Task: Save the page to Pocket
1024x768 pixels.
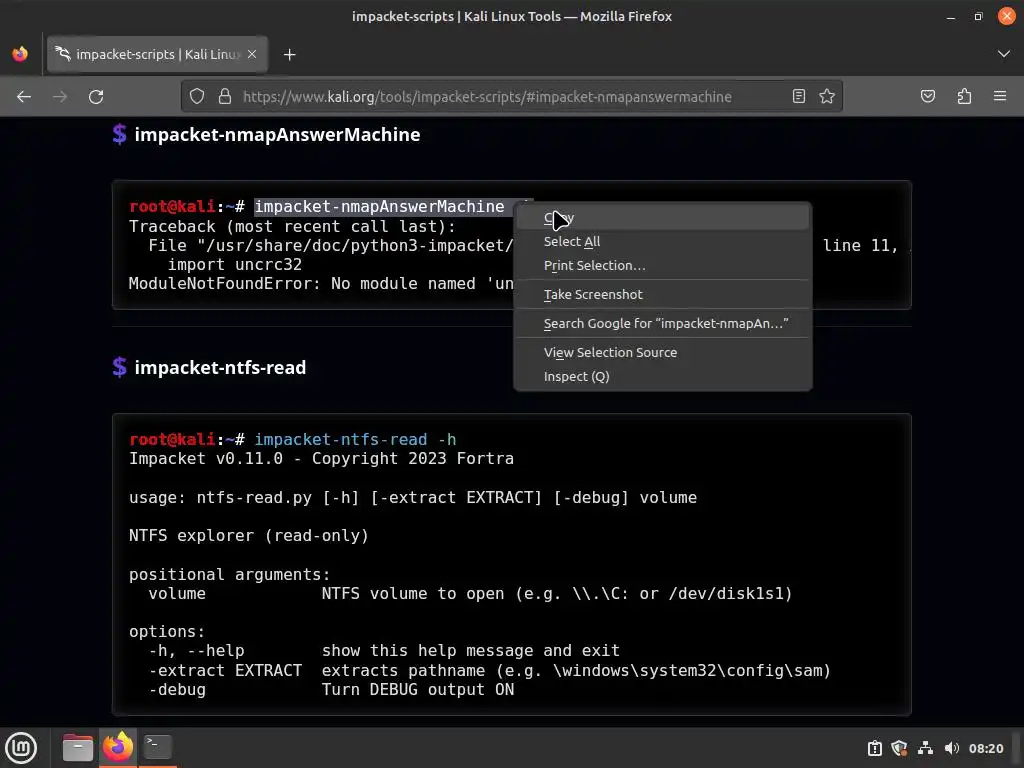Action: coord(927,97)
